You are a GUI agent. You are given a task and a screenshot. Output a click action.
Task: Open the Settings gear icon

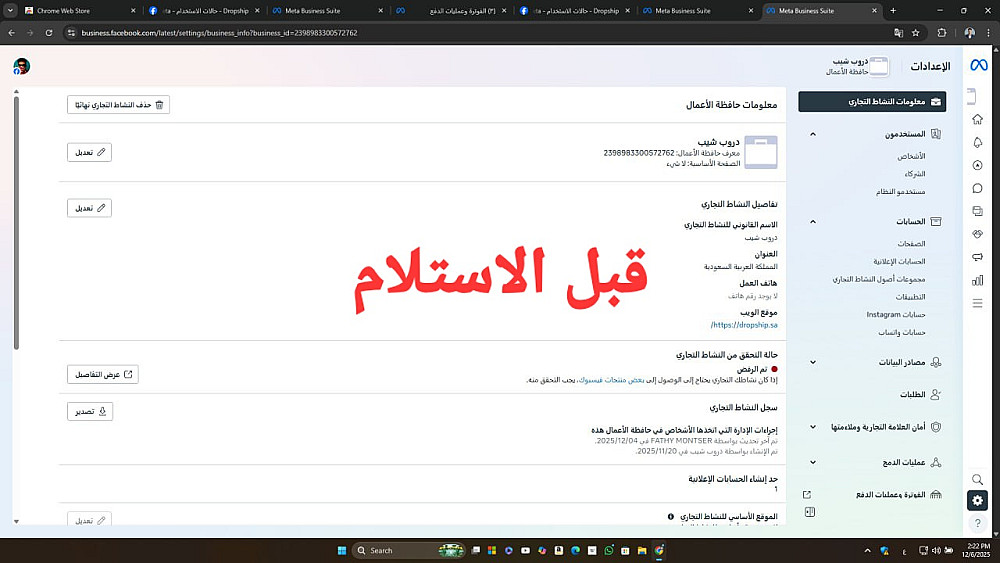[x=977, y=501]
